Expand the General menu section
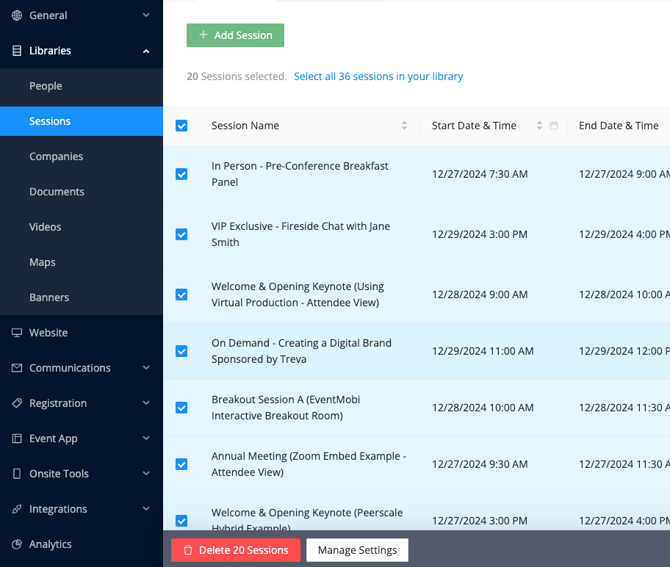Screen dimensions: 670x567 (146, 16)
